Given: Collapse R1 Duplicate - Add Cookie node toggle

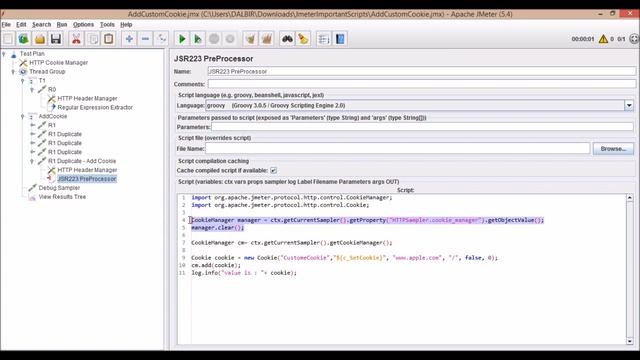Looking at the screenshot, I should pos(32,161).
